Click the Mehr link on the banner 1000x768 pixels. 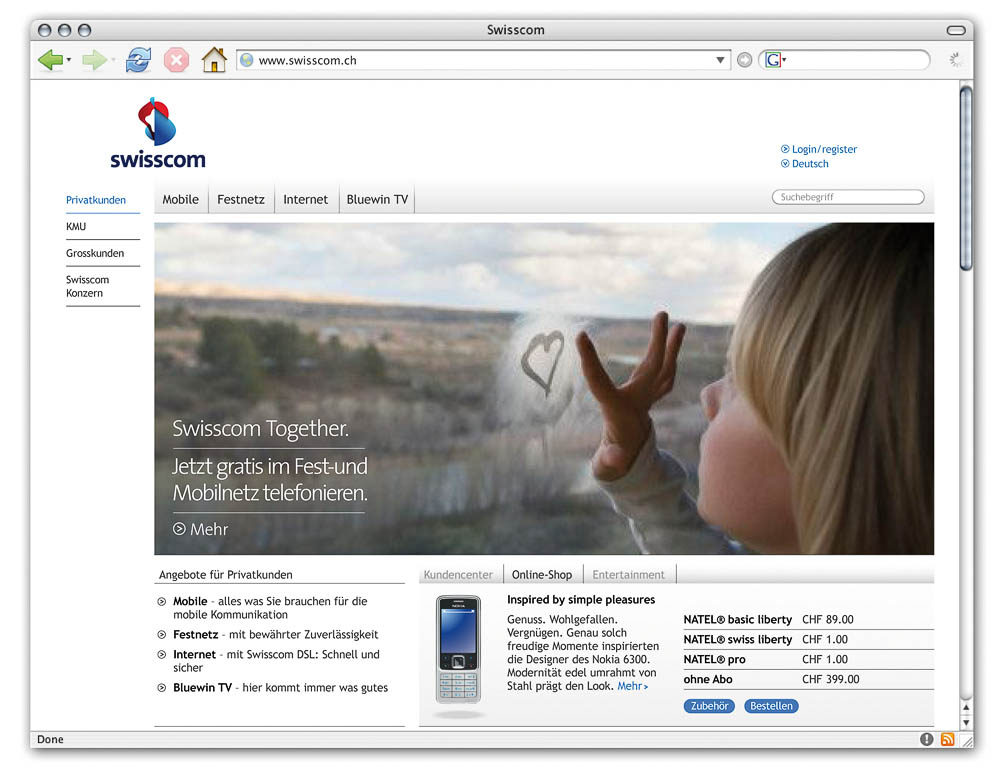point(209,529)
